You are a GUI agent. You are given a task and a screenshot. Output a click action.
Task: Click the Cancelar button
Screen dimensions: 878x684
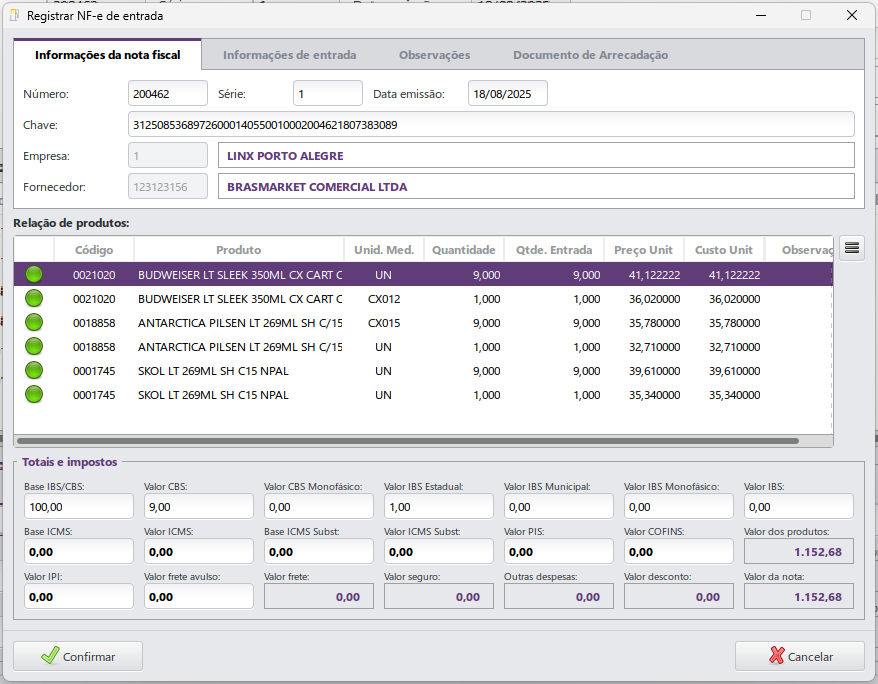tap(800, 656)
